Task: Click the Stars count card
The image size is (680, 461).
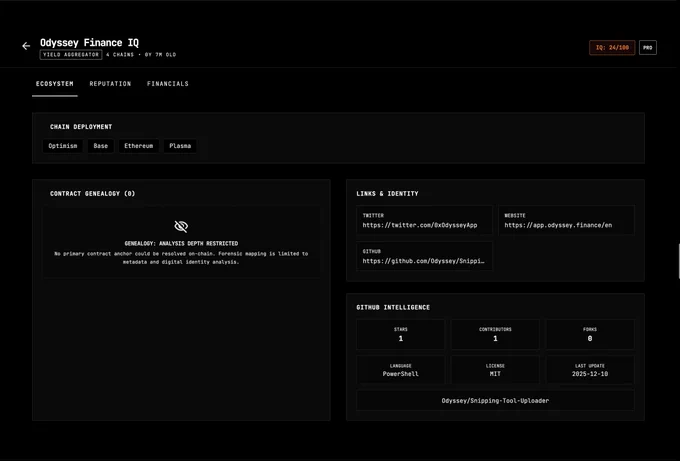Action: point(401,334)
